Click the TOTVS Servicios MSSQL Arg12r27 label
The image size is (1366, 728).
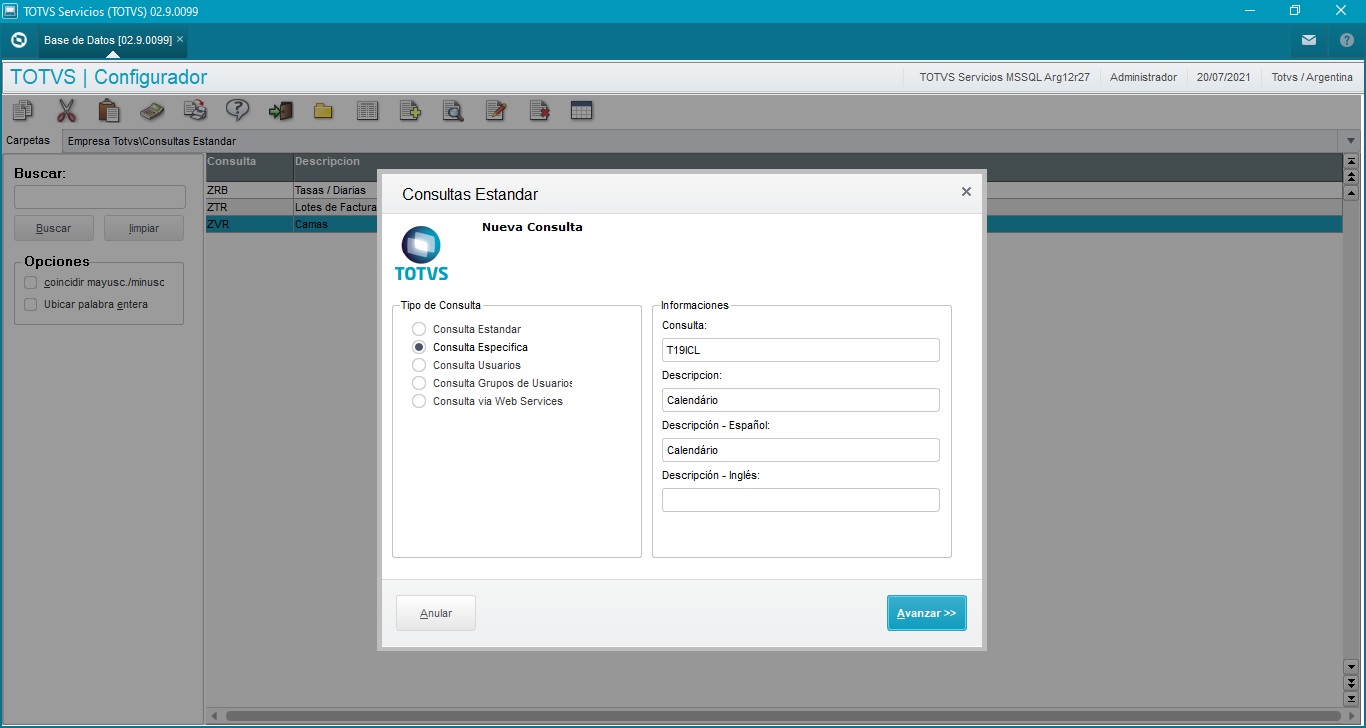pyautogui.click(x=1004, y=77)
